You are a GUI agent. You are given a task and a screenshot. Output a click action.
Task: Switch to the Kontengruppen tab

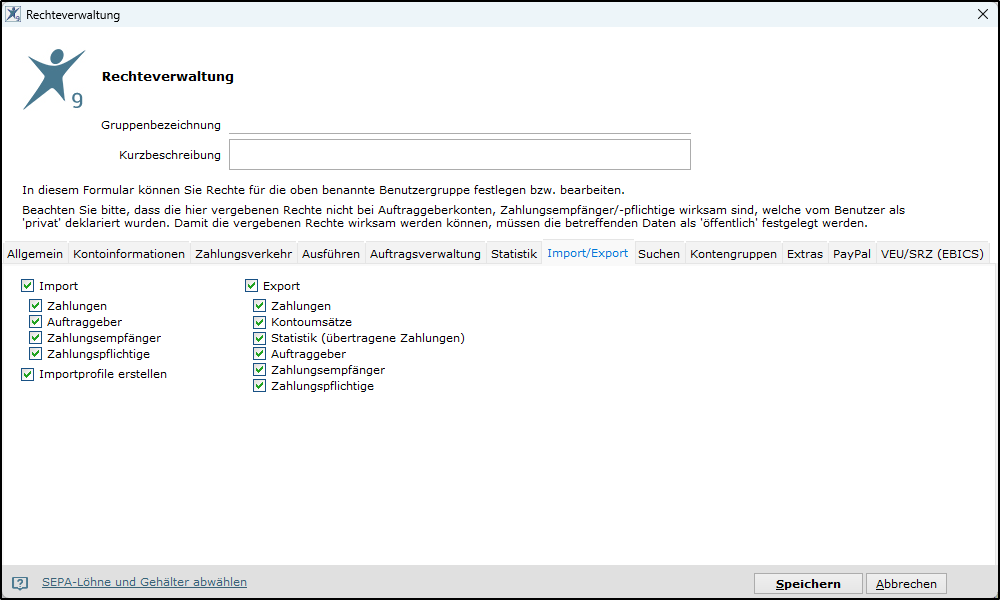coord(733,254)
